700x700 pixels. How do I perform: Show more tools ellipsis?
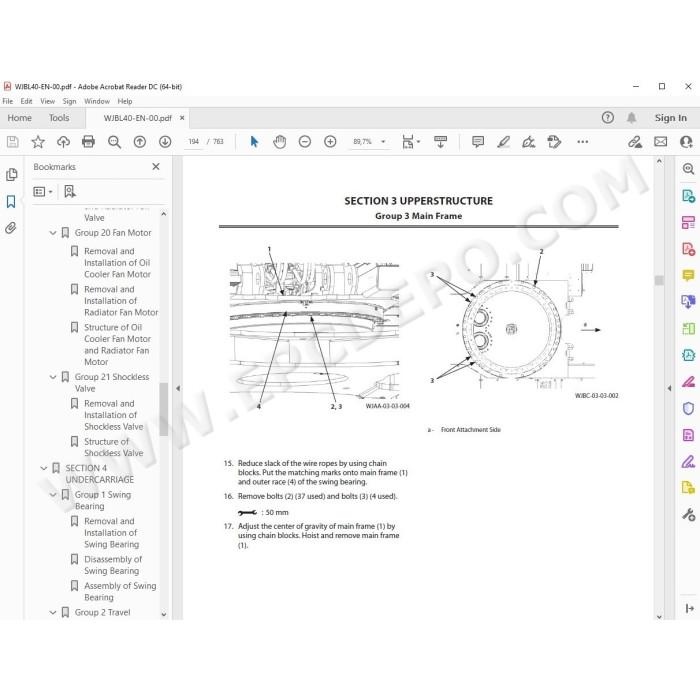point(583,142)
